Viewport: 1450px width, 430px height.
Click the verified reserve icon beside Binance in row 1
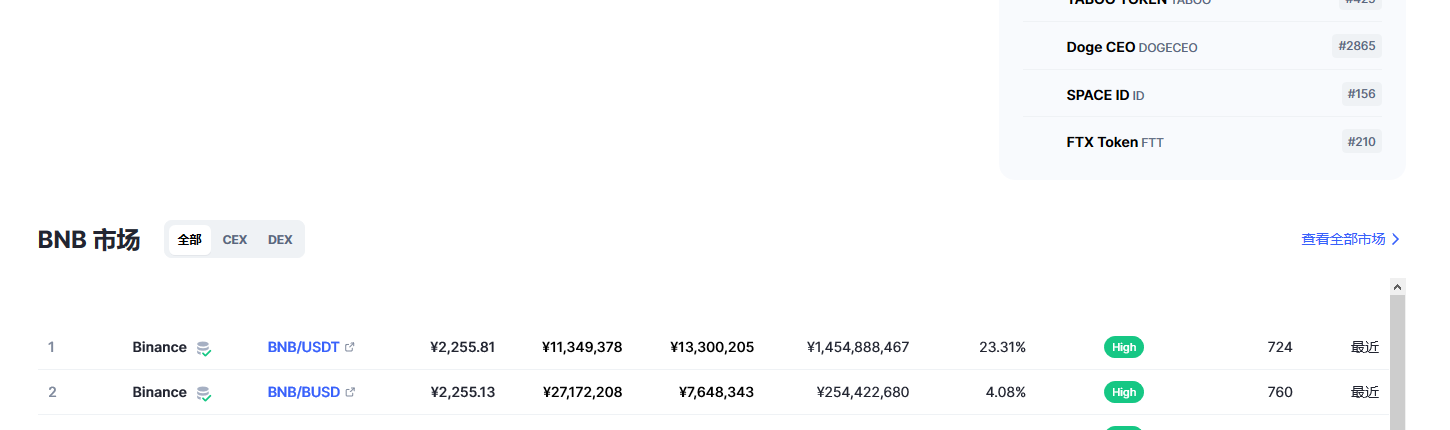coord(204,348)
